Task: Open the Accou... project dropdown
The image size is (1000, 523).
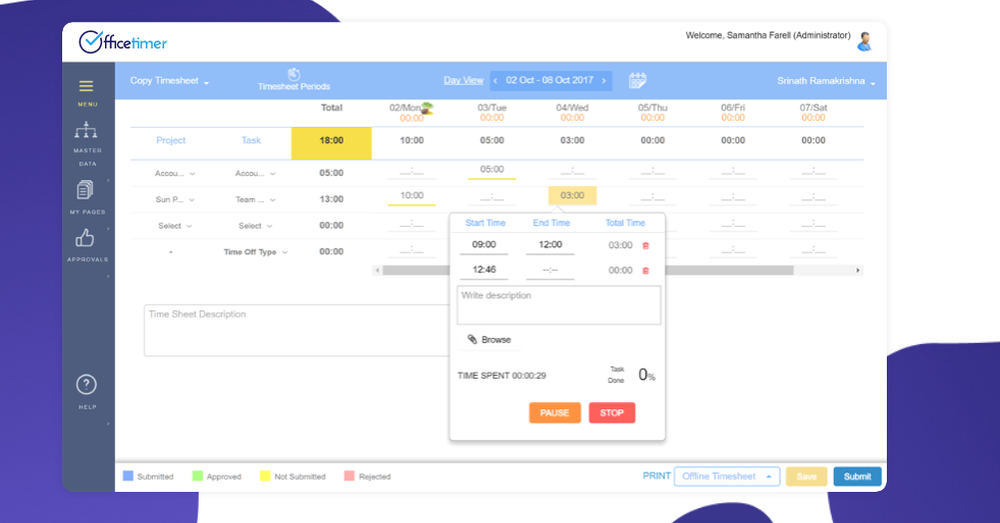Action: [175, 173]
